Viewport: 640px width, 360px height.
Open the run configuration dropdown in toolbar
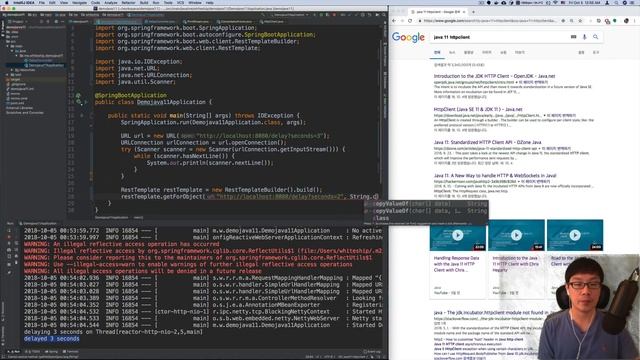(290, 15)
